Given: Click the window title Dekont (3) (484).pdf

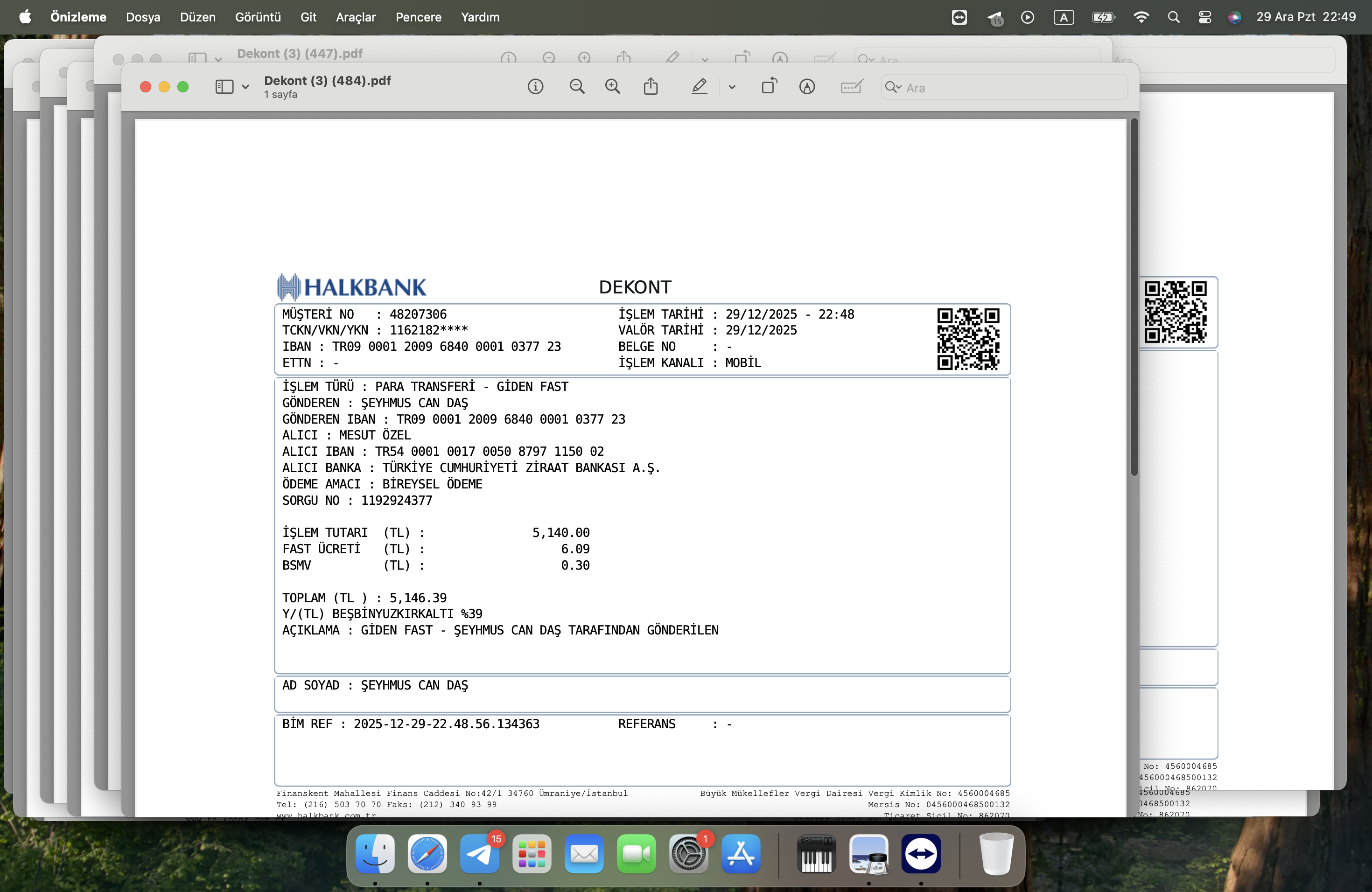Looking at the screenshot, I should click(328, 81).
